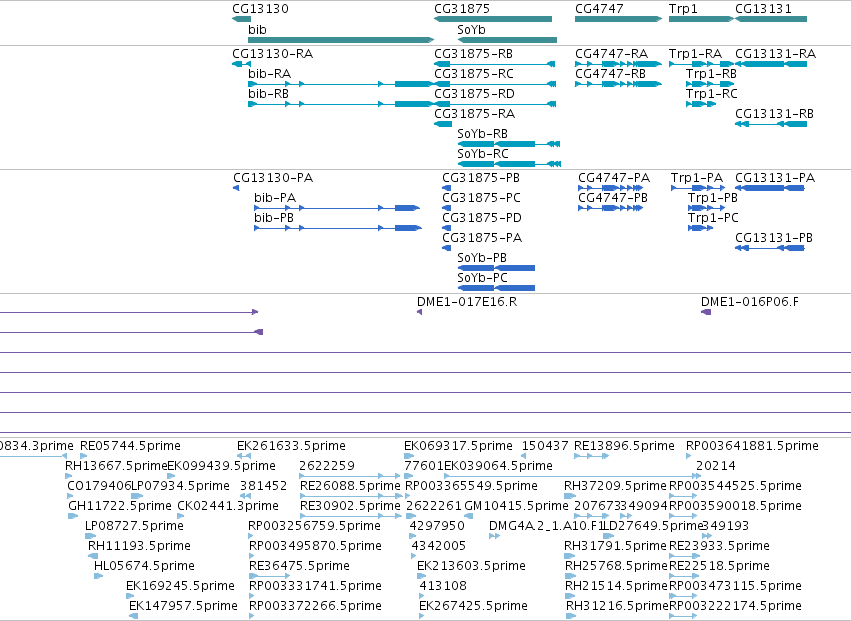Select protein Trp1-PB
The height and width of the screenshot is (621, 851).
pos(707,208)
